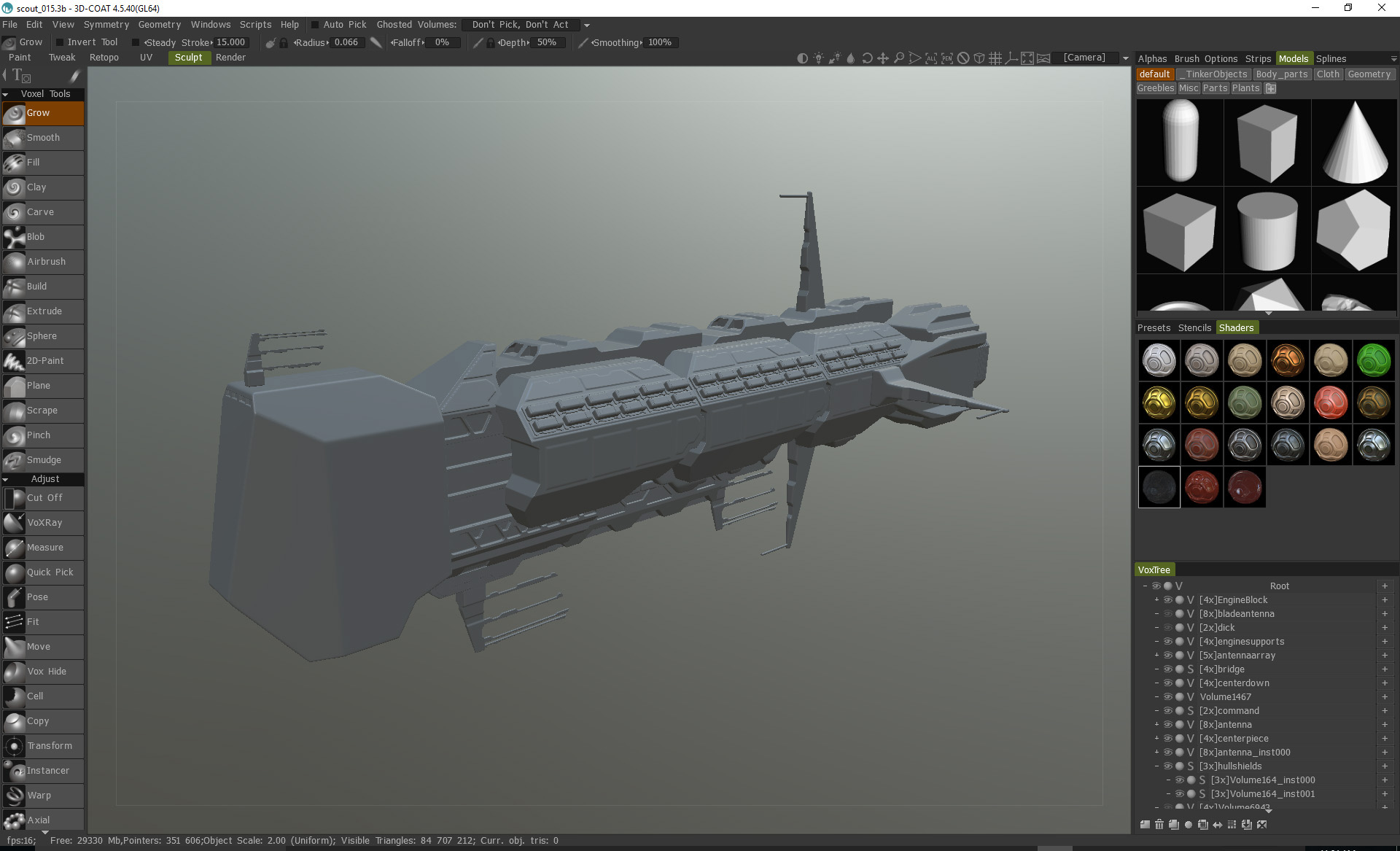The width and height of the screenshot is (1400, 851).
Task: Select the Pinch sculpt tool
Action: [x=42, y=435]
